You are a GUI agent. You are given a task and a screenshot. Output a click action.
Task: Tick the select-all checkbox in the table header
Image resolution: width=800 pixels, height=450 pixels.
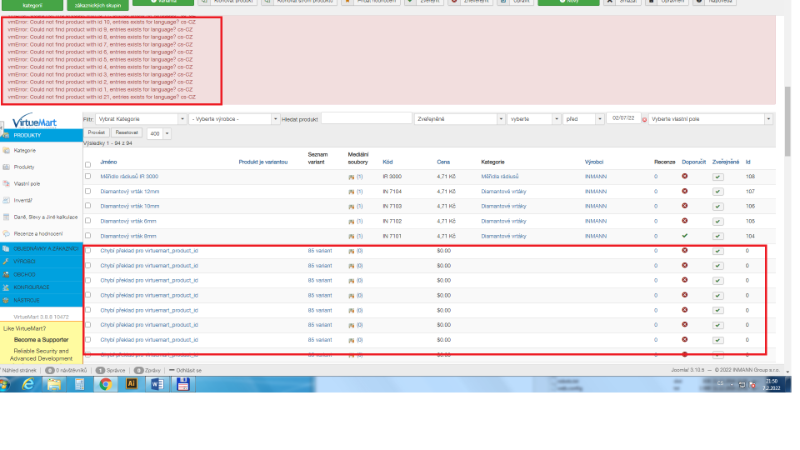click(x=88, y=164)
